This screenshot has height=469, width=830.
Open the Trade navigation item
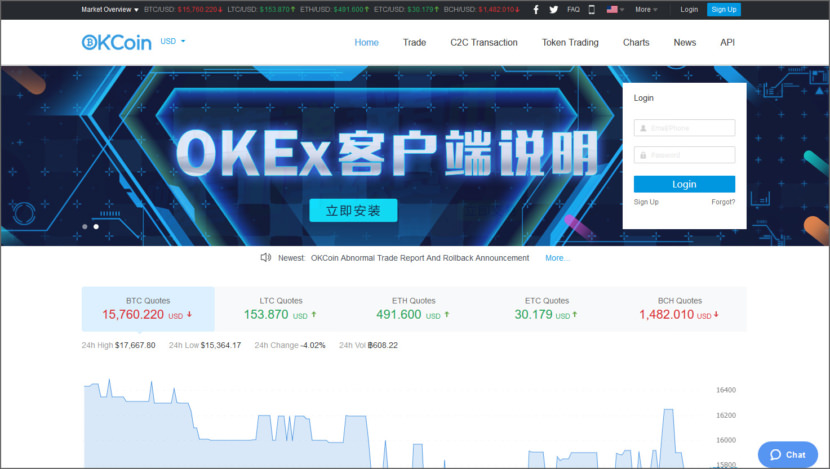point(414,42)
